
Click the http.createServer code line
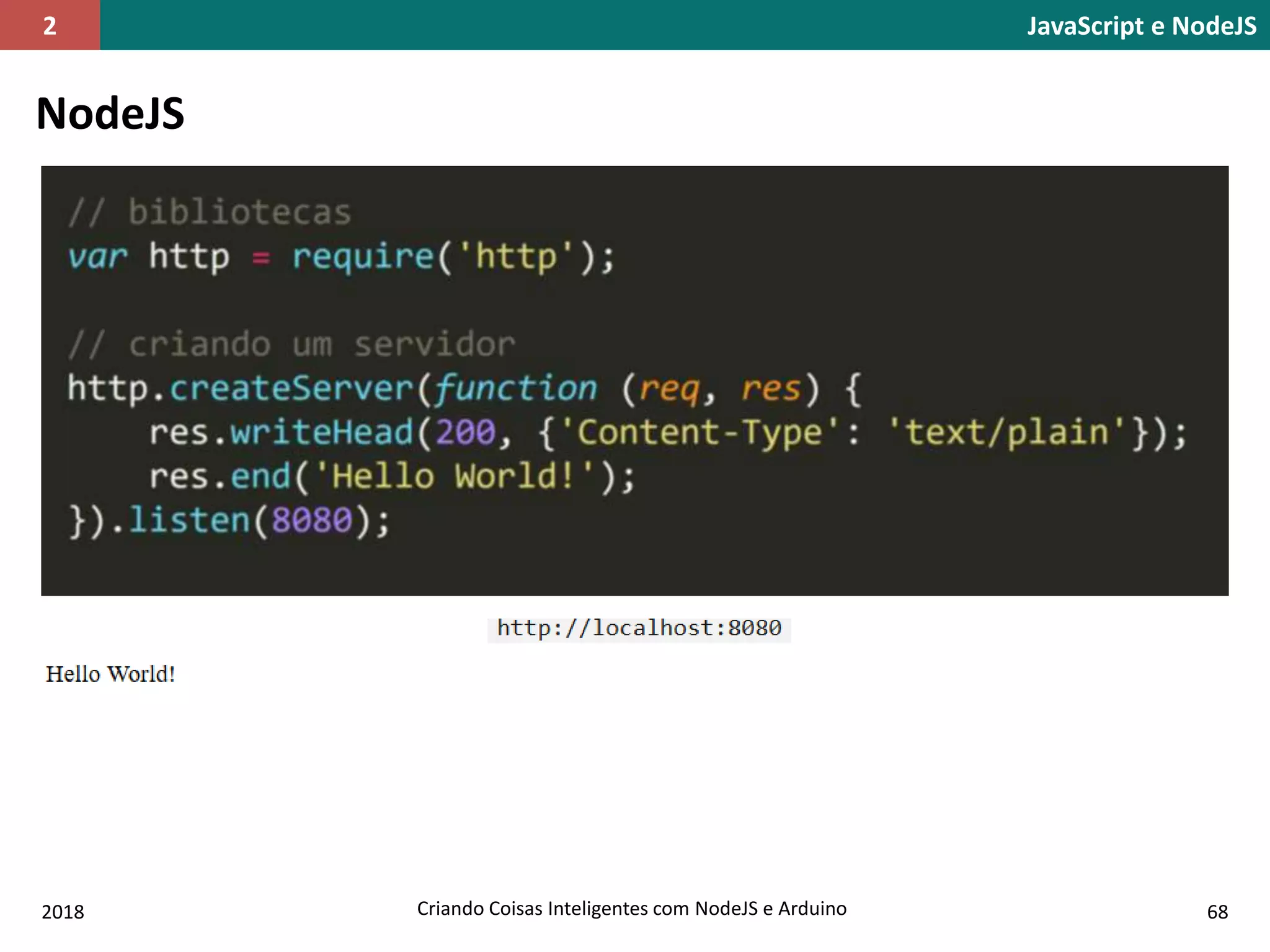[464, 389]
